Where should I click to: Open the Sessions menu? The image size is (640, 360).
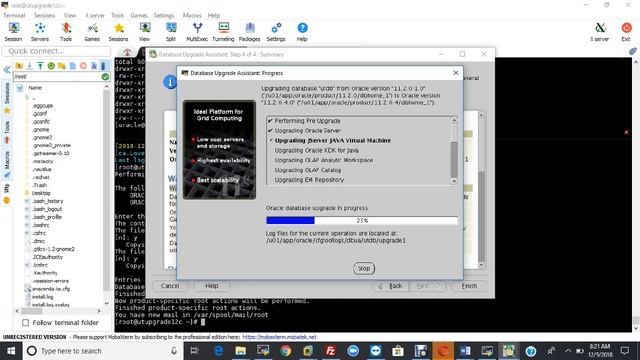click(x=44, y=15)
